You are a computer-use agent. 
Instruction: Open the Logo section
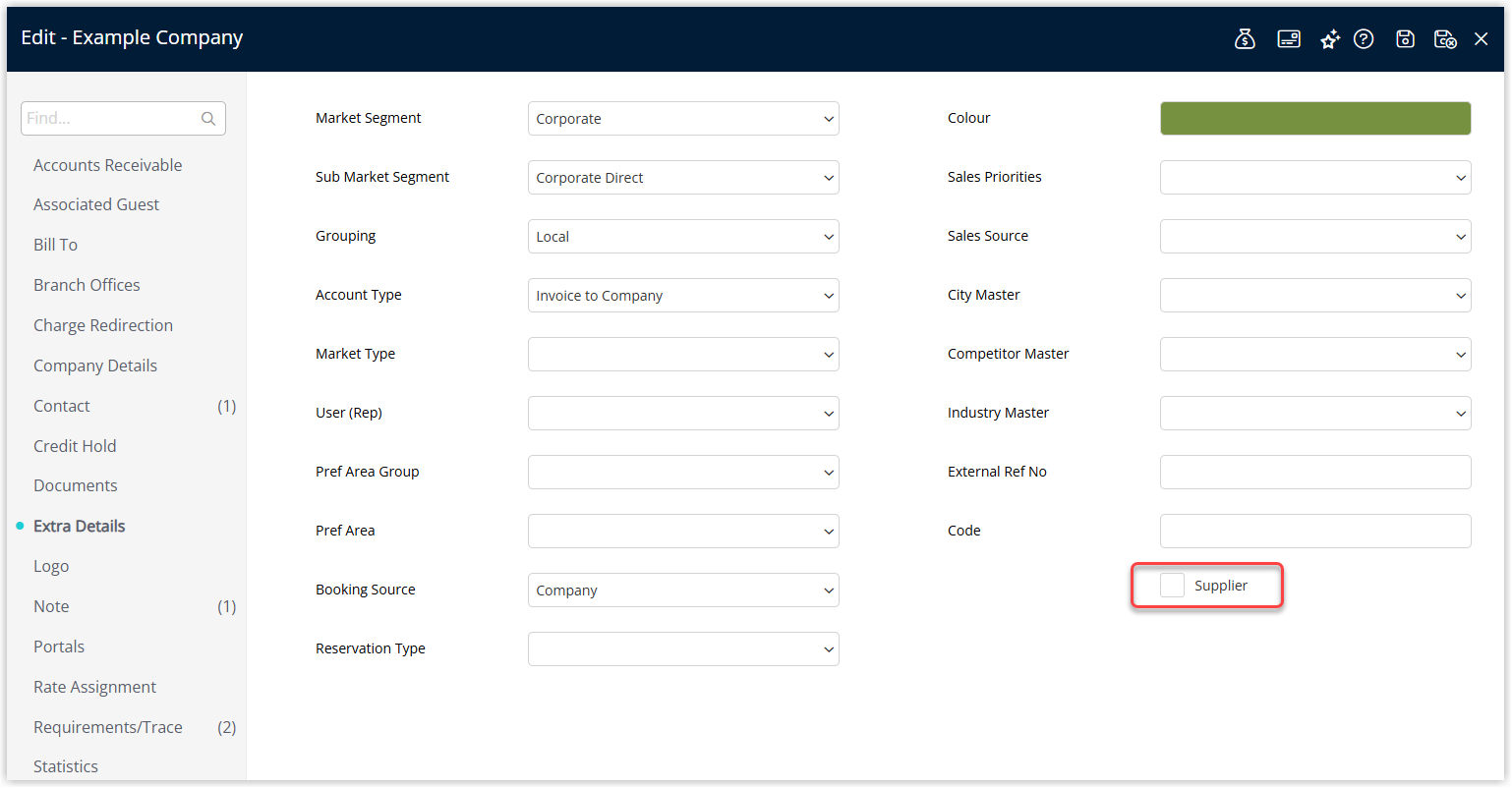pyautogui.click(x=51, y=566)
